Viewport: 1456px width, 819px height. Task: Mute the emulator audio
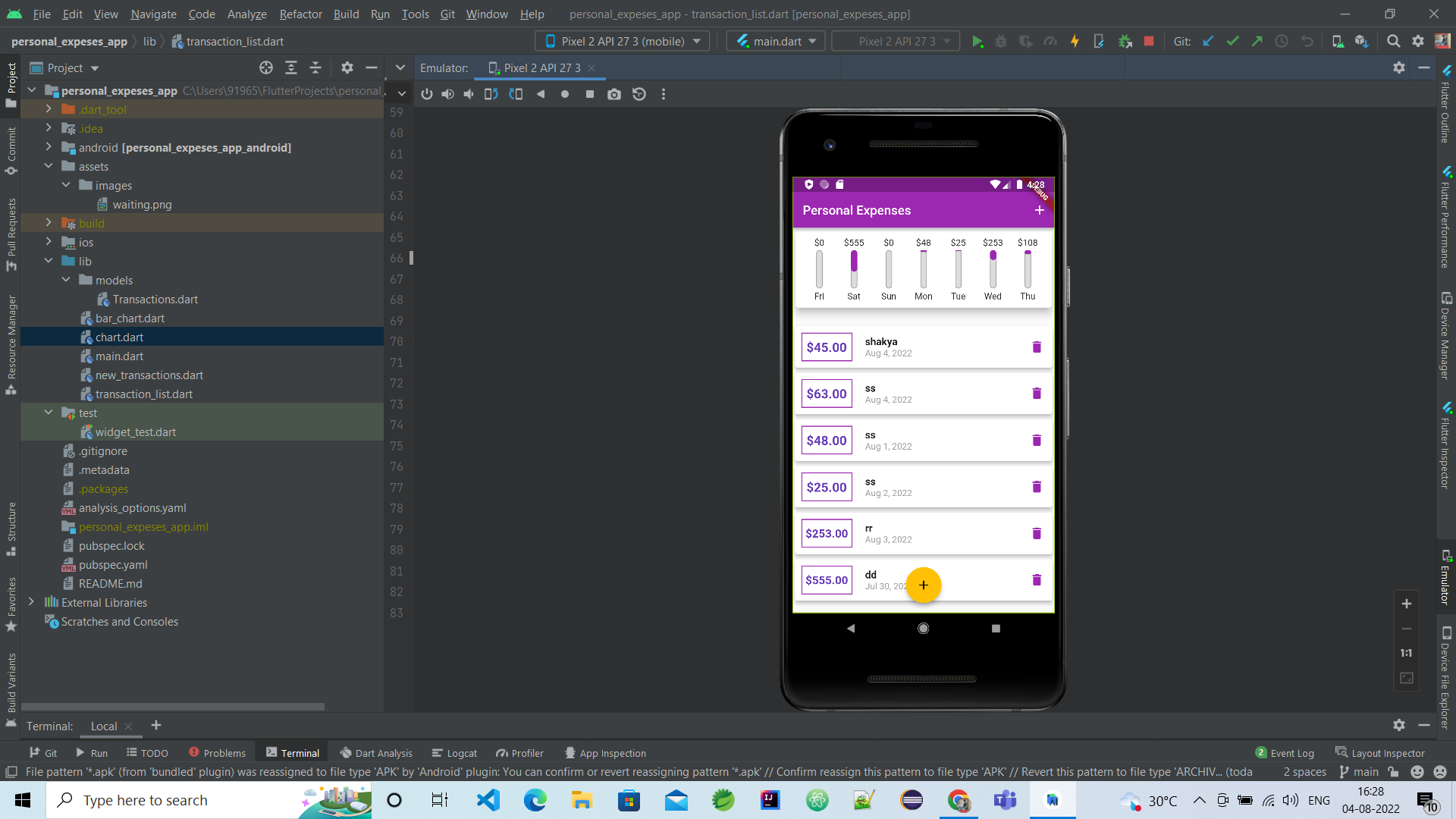point(468,94)
